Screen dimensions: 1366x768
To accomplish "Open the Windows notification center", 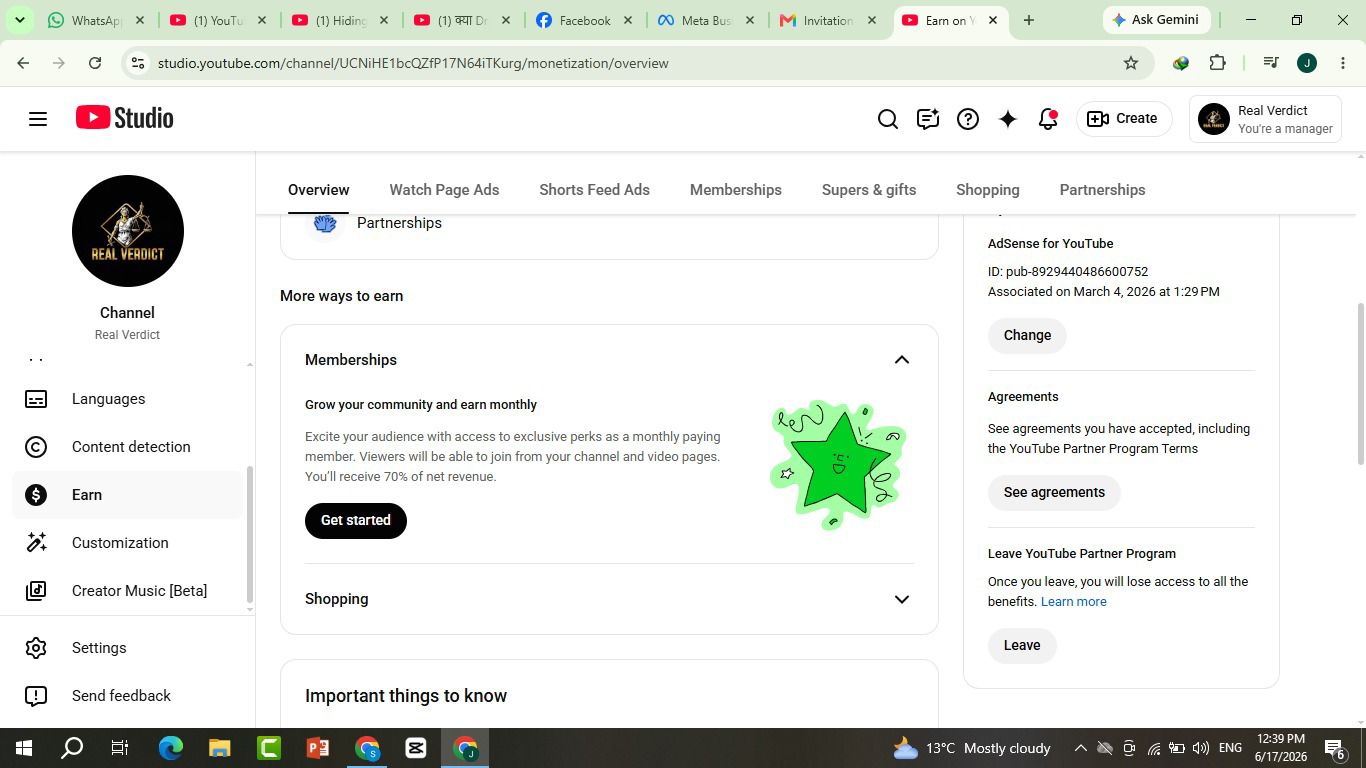I will coord(1335,748).
